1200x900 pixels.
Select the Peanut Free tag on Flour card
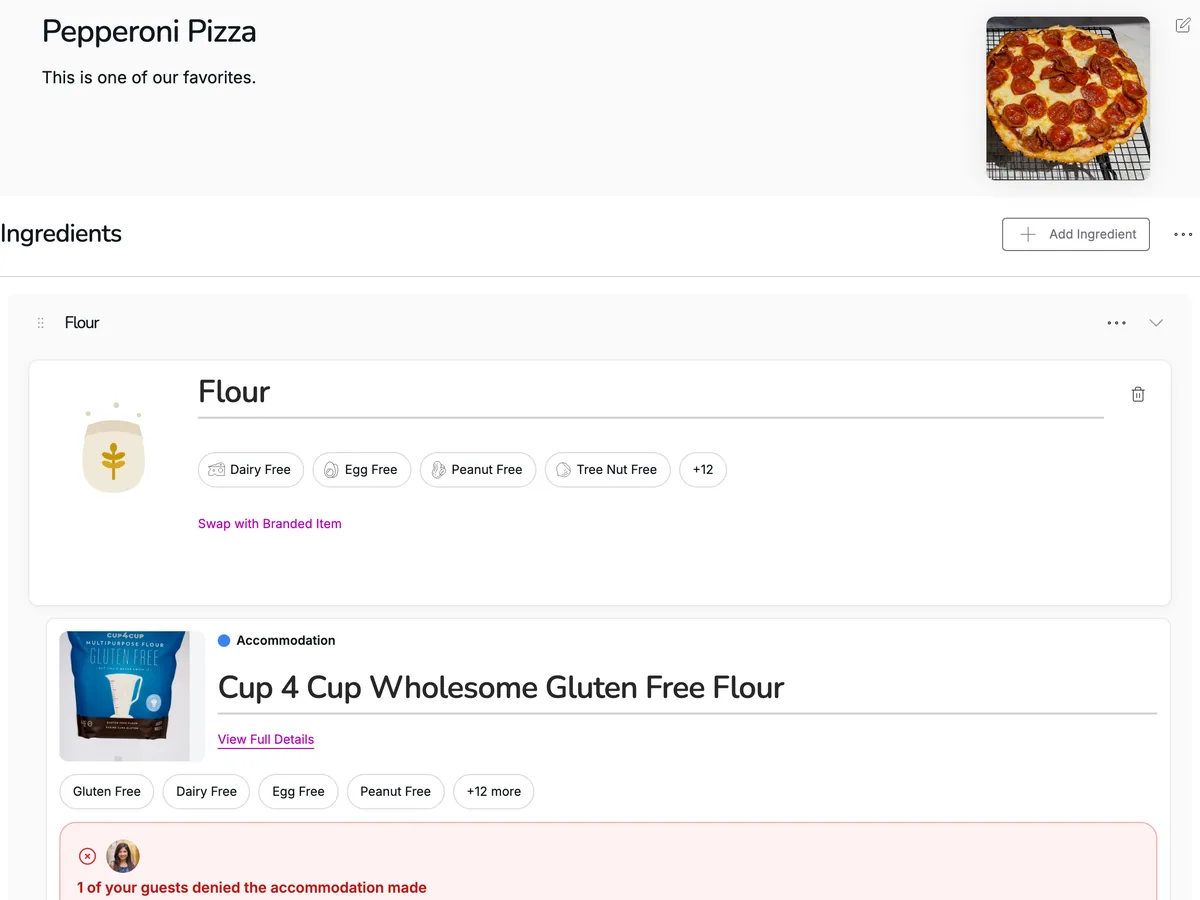(478, 470)
